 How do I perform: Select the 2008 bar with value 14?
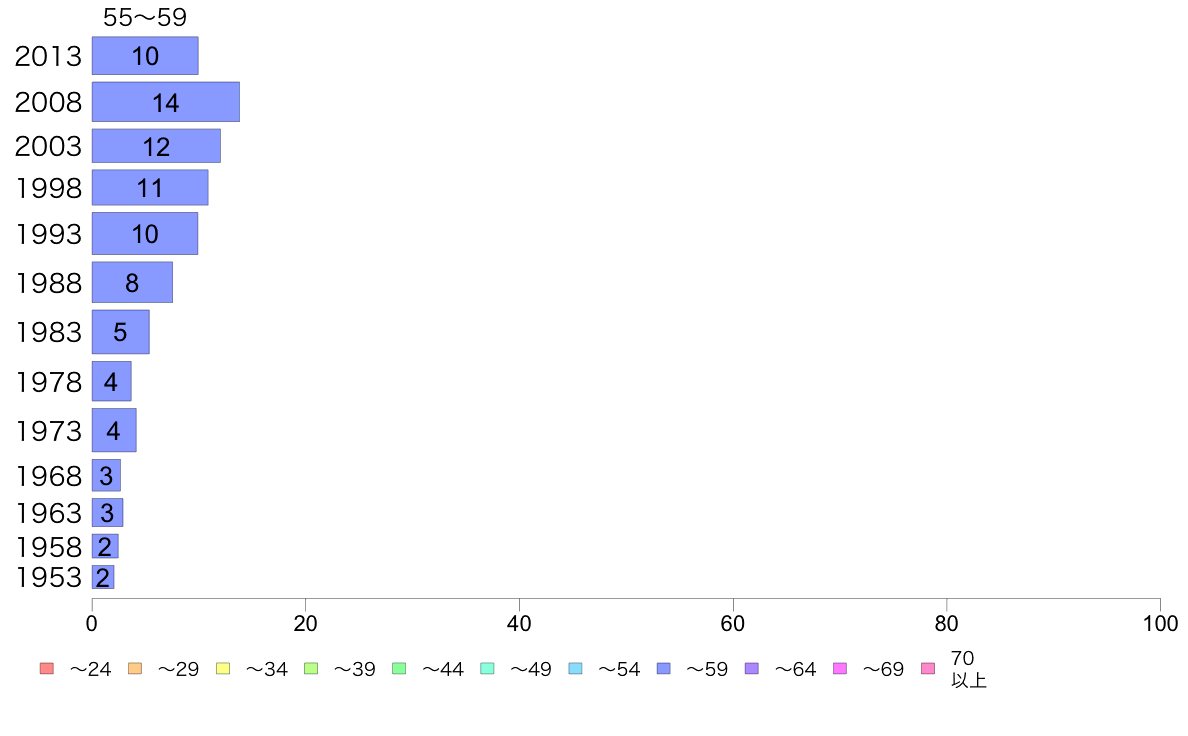[166, 102]
